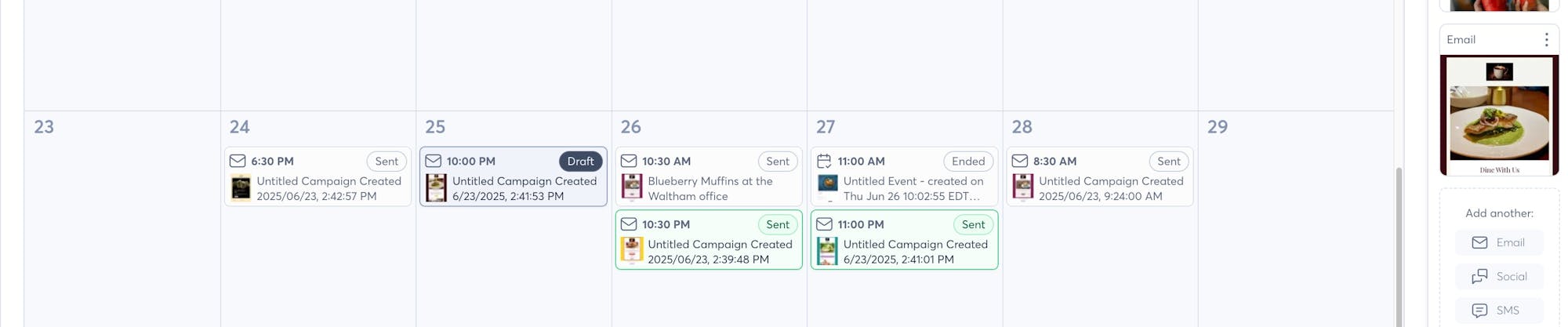1568x327 pixels.
Task: Click the Ended badge on the Untitled Event
Action: point(968,162)
